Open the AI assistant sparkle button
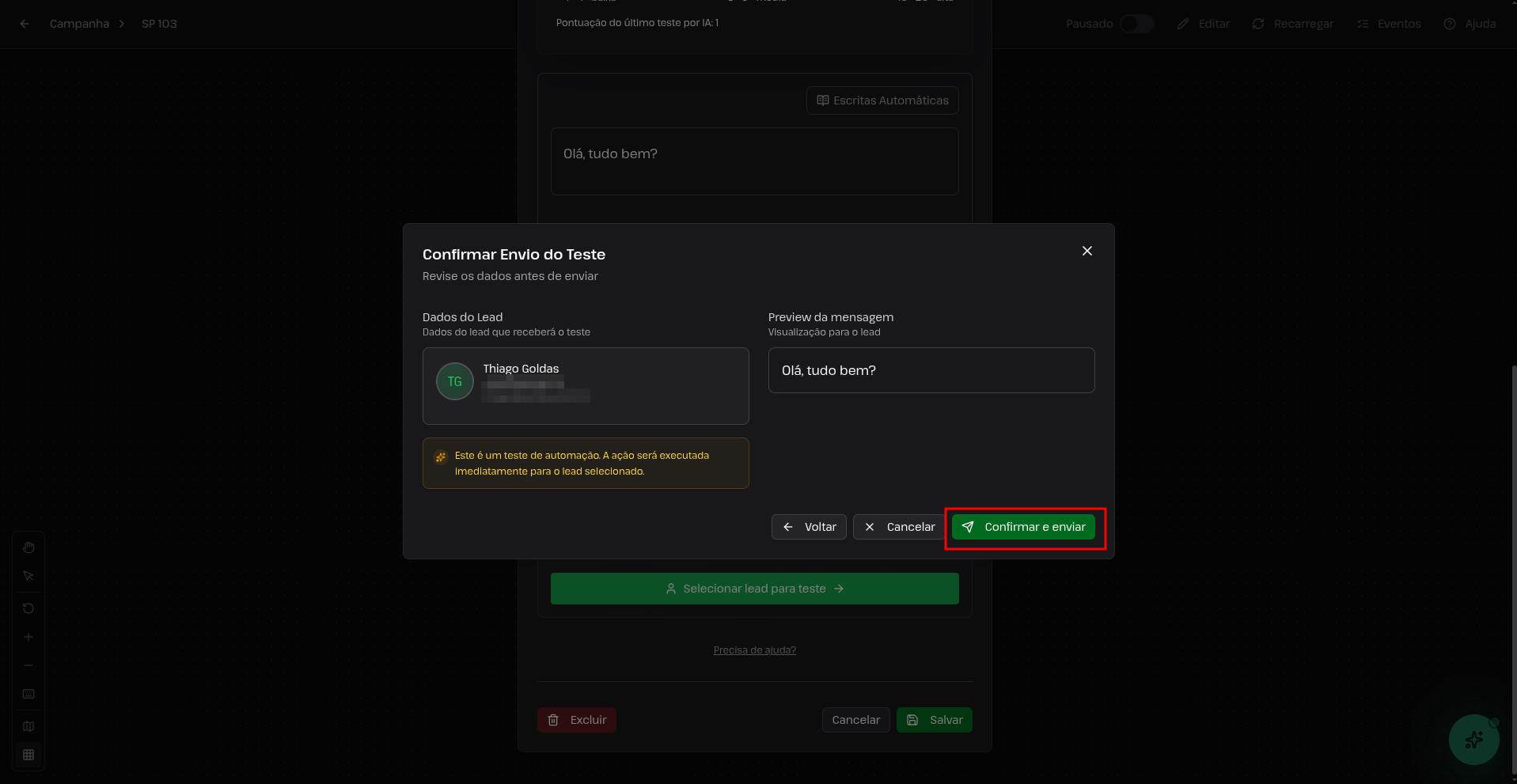The width and height of the screenshot is (1517, 784). (x=1473, y=740)
